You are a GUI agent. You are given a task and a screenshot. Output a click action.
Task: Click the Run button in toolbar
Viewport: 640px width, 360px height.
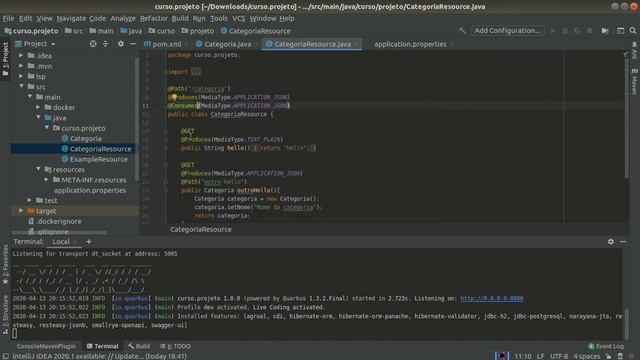click(x=553, y=31)
